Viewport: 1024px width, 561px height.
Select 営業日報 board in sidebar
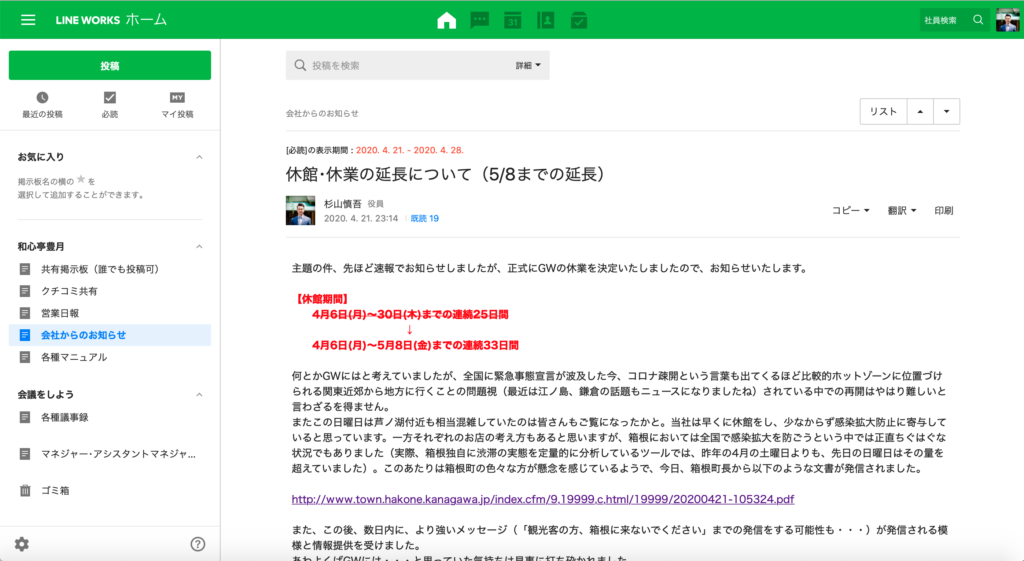pos(61,313)
